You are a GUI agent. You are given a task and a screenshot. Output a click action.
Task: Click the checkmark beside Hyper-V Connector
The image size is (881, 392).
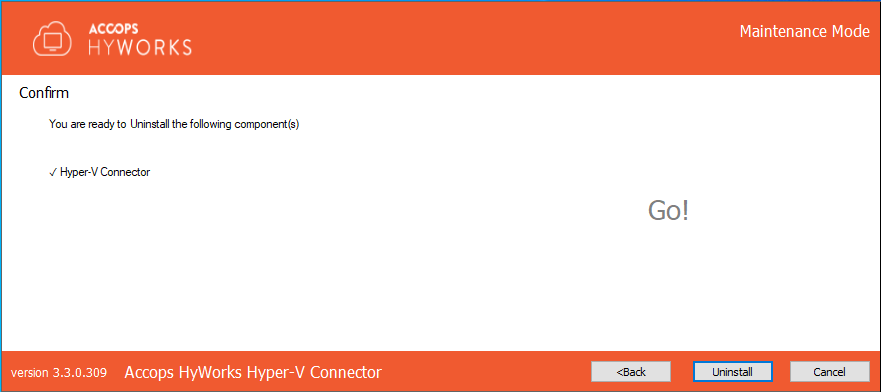pyautogui.click(x=53, y=173)
